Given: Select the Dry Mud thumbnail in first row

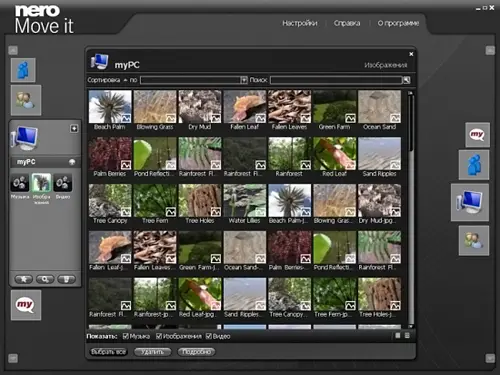Looking at the screenshot, I should click(x=200, y=107).
